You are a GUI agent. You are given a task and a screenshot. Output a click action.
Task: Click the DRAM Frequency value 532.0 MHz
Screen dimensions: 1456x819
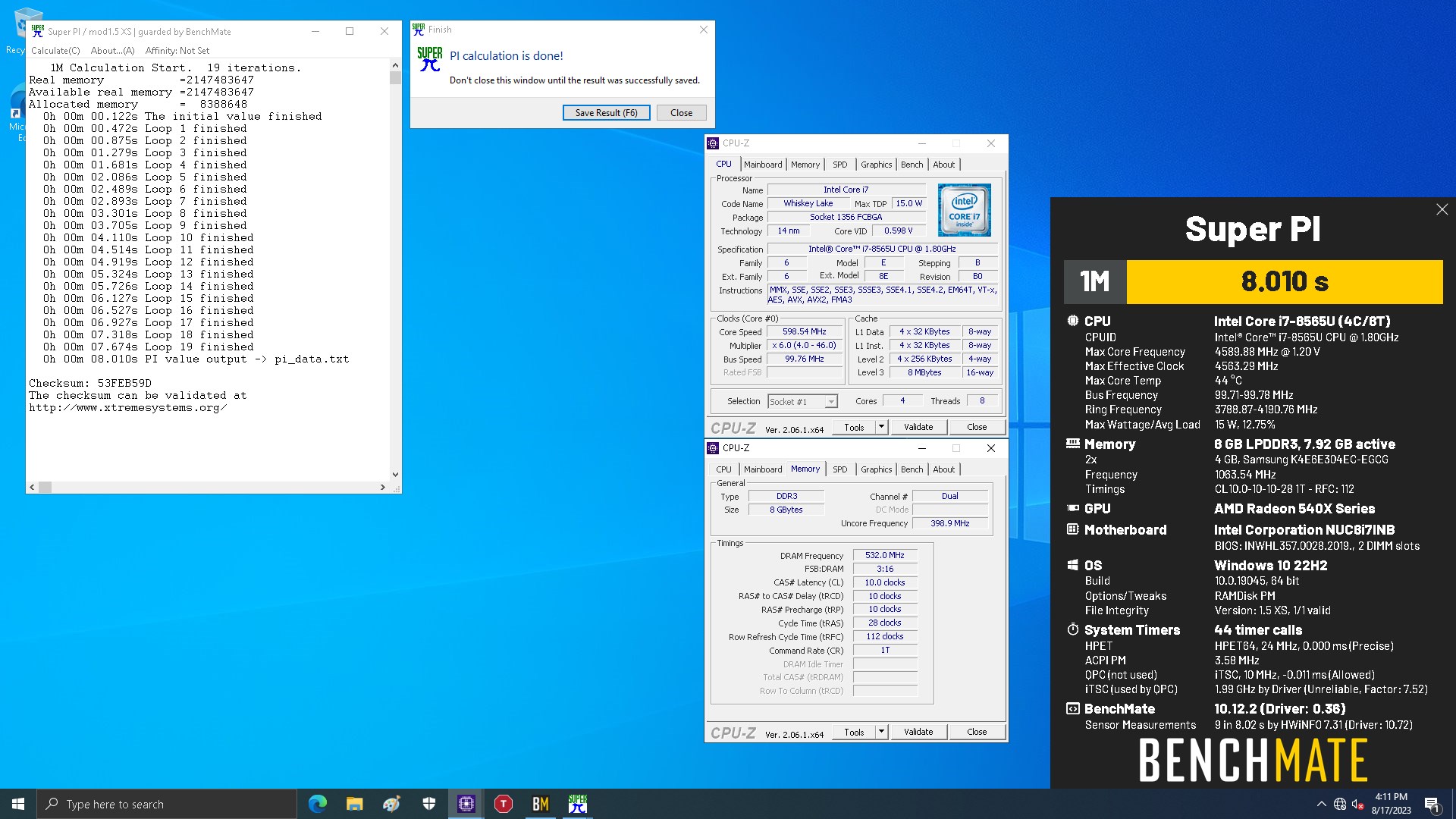pyautogui.click(x=885, y=556)
